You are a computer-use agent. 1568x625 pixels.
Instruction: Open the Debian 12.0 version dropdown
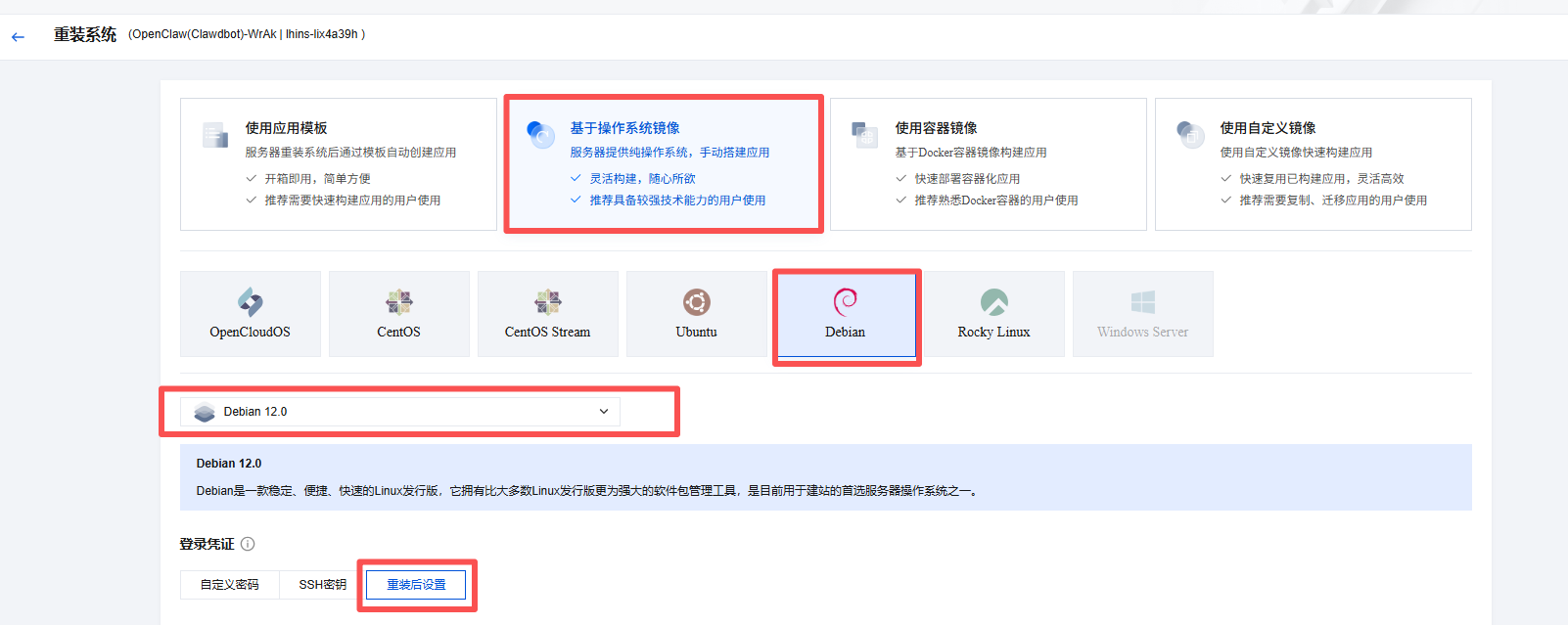pyautogui.click(x=399, y=412)
